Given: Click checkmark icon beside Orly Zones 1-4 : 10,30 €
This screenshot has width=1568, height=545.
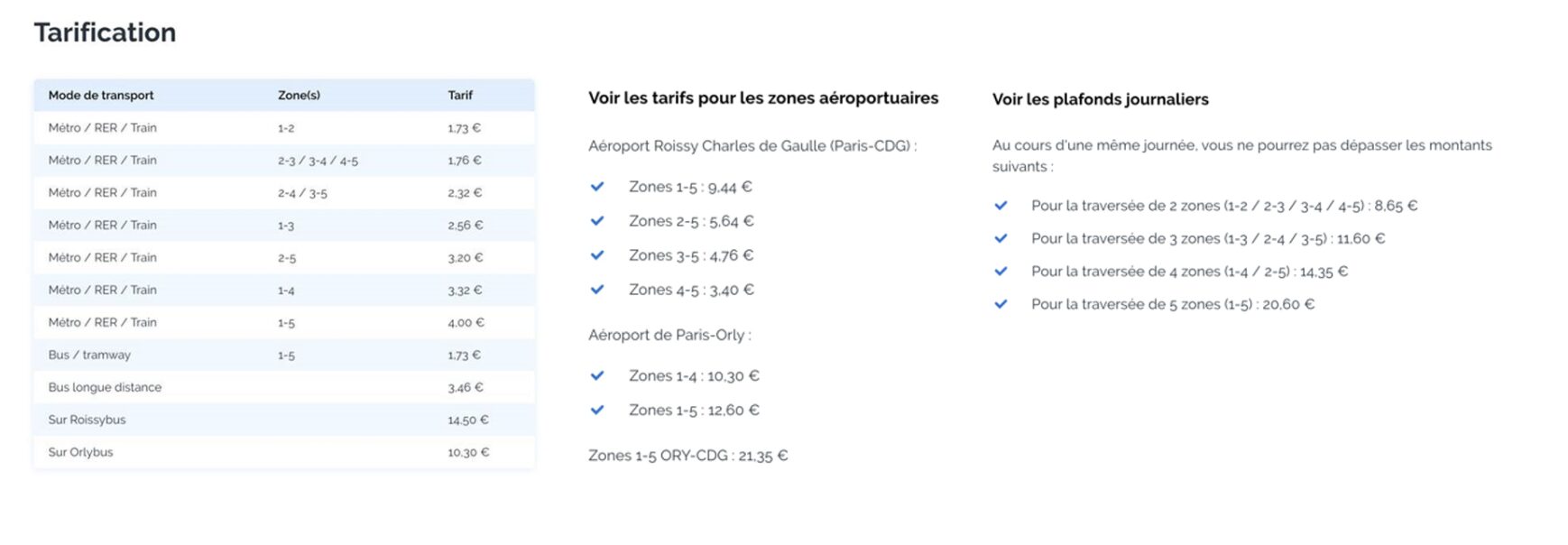Looking at the screenshot, I should [597, 375].
